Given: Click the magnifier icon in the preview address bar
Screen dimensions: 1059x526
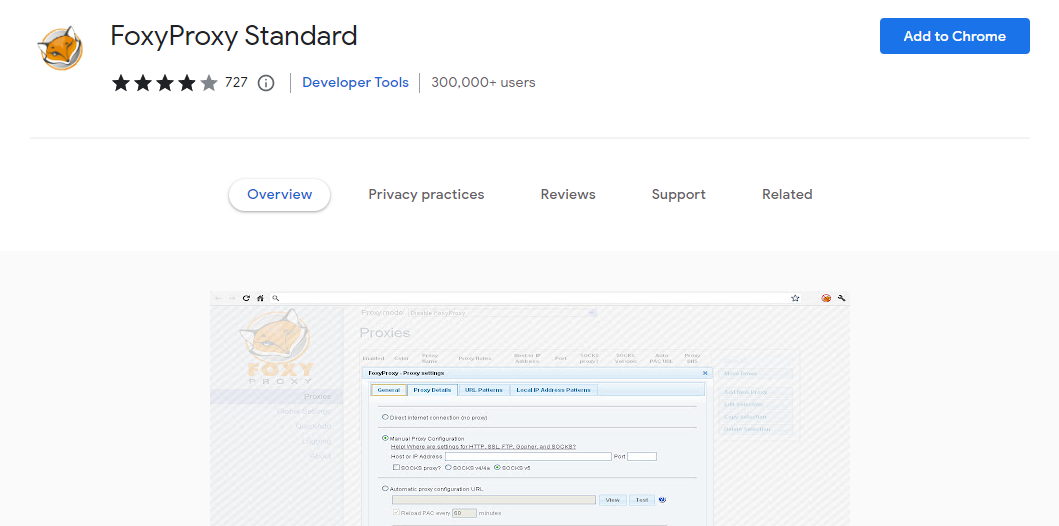Looking at the screenshot, I should coord(276,298).
